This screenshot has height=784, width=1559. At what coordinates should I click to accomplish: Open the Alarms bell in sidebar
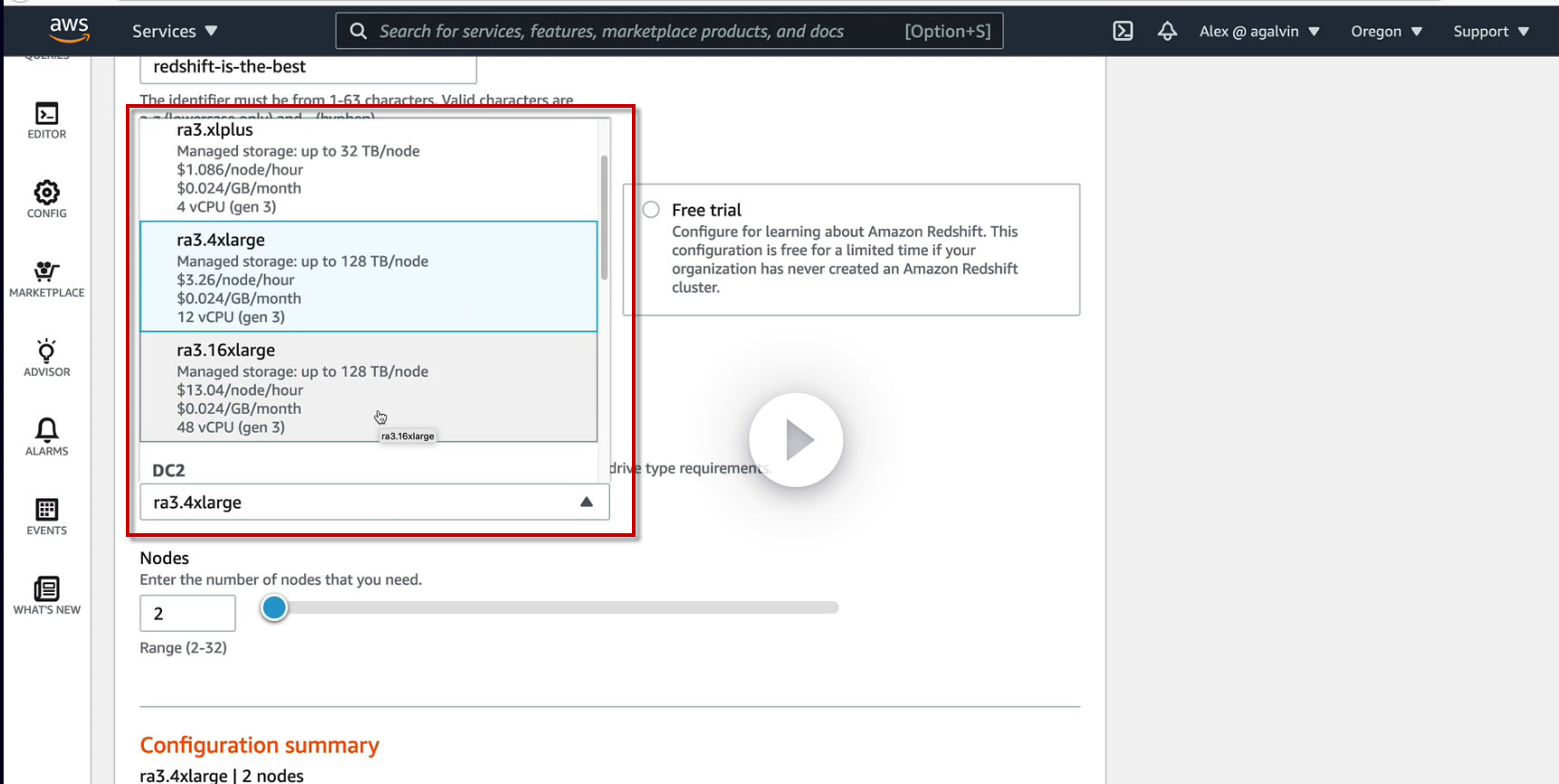click(47, 437)
